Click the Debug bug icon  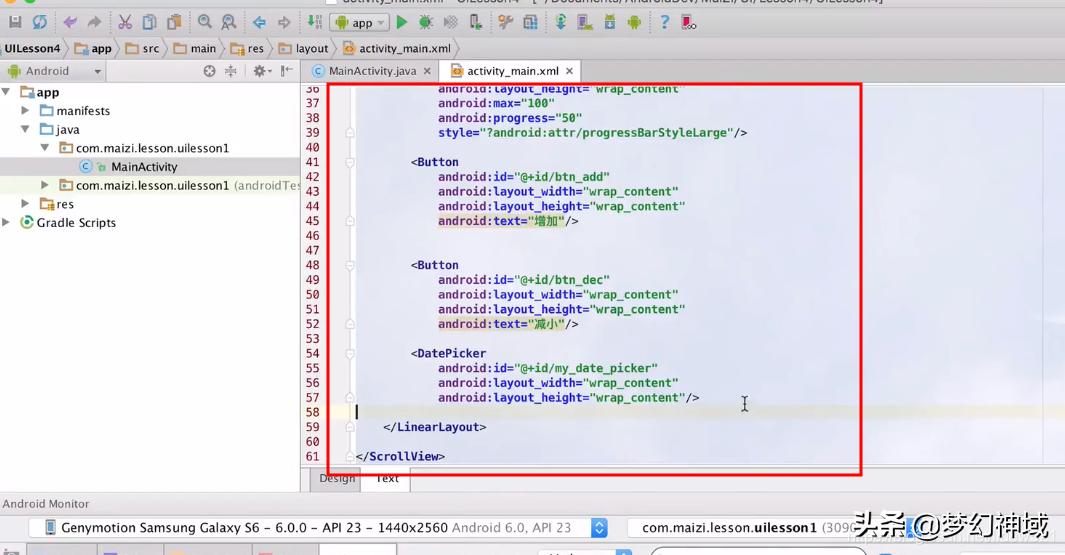[426, 21]
